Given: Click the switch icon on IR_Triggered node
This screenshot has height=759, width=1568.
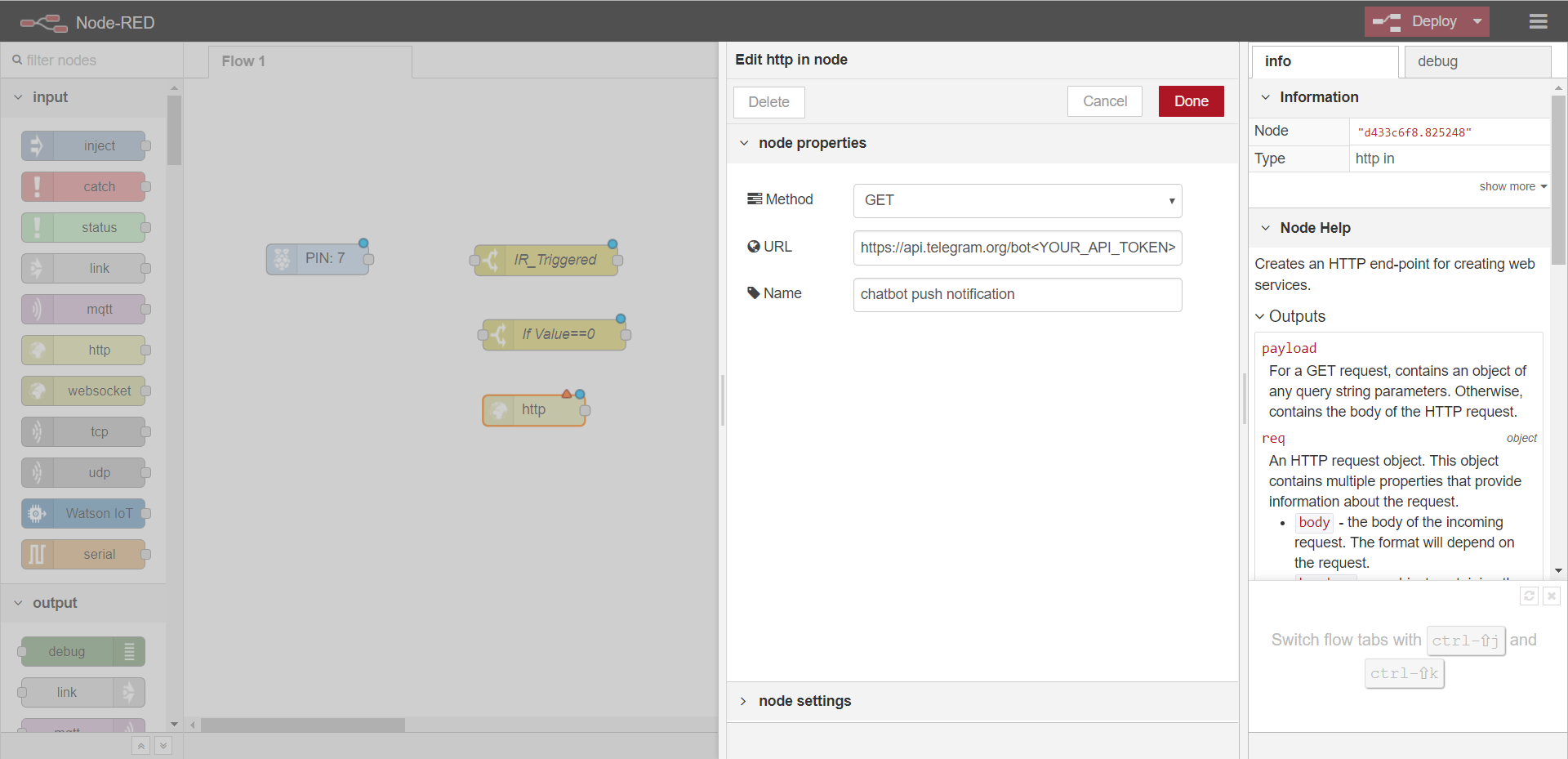Looking at the screenshot, I should 490,261.
